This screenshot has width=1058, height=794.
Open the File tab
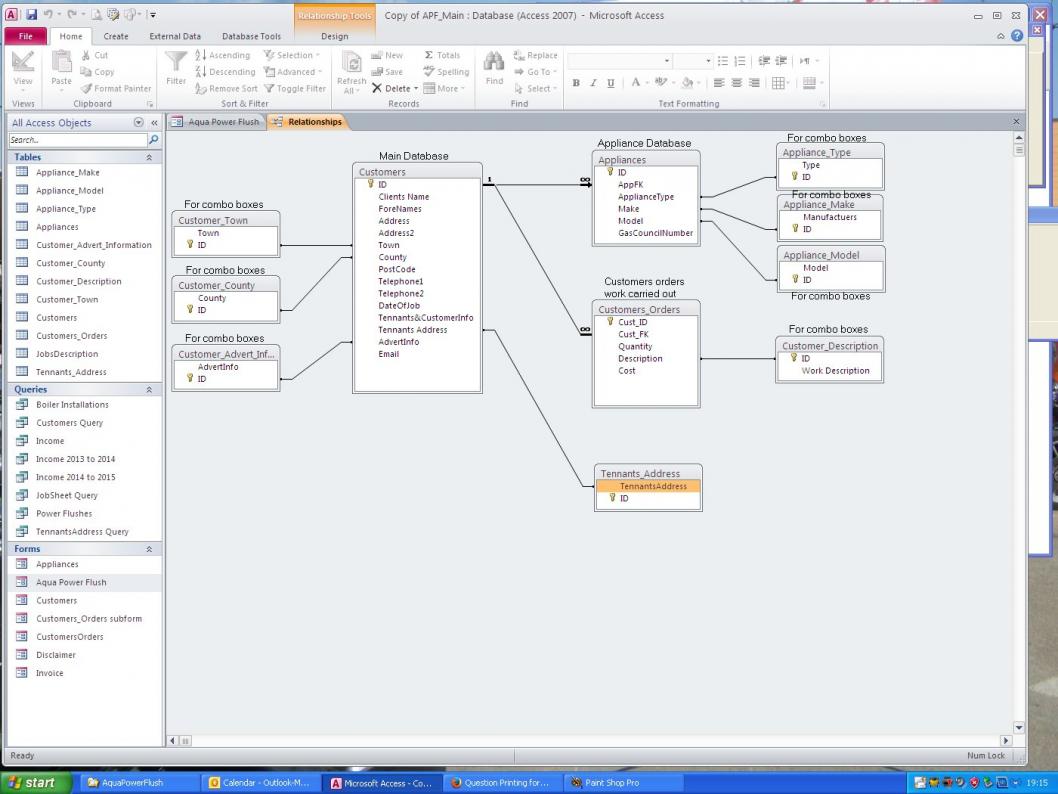coord(26,36)
